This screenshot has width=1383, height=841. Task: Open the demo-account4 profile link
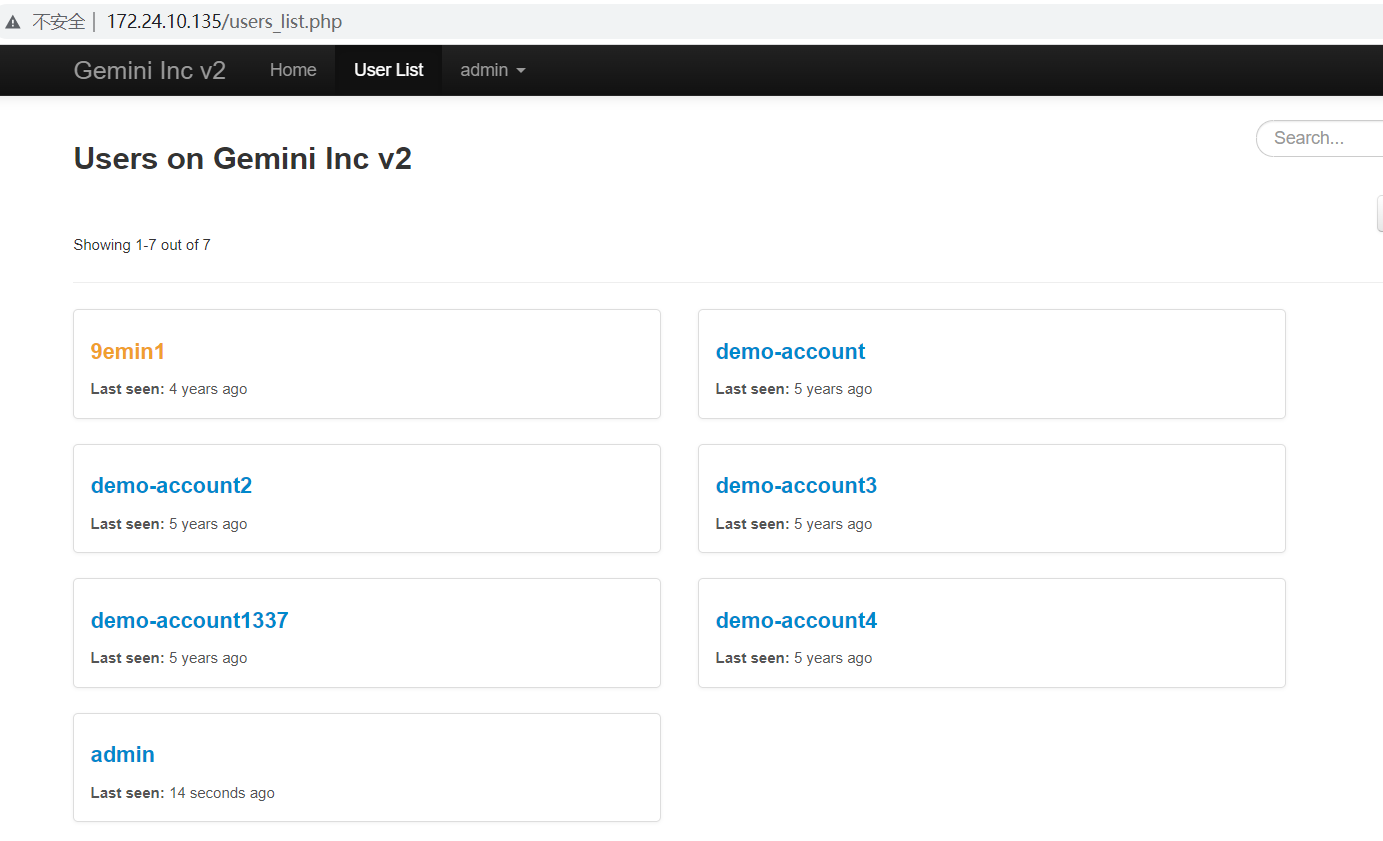click(x=796, y=620)
